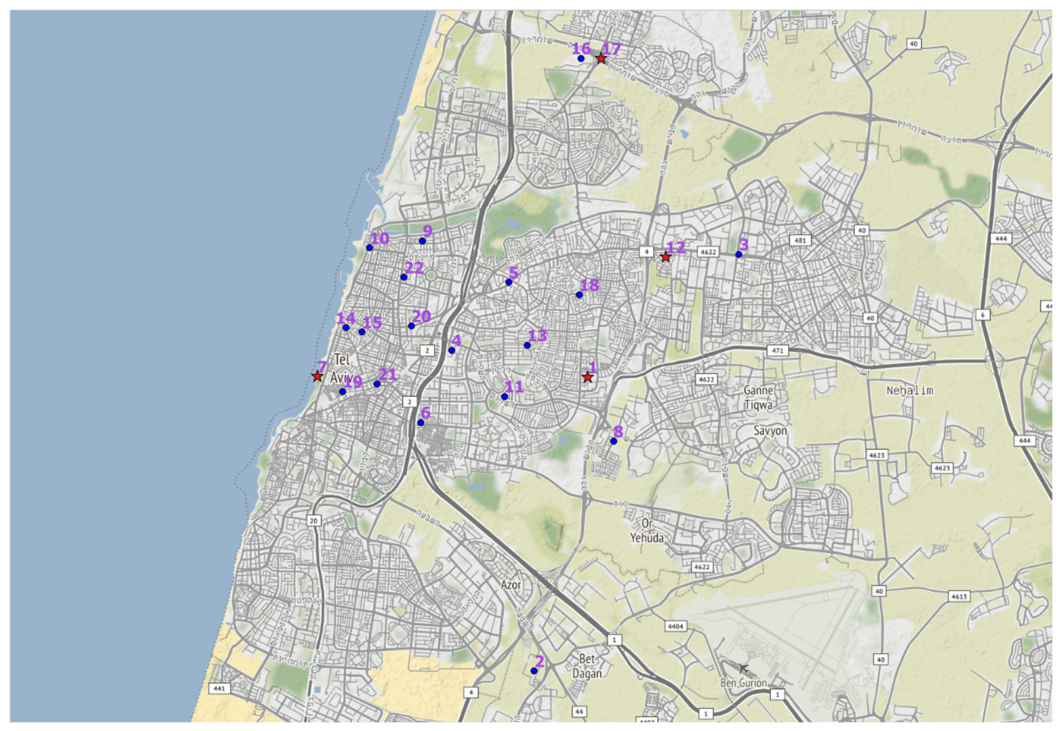Choose the blue dot marker labeled 13
This screenshot has height=731, width=1061.
point(527,346)
